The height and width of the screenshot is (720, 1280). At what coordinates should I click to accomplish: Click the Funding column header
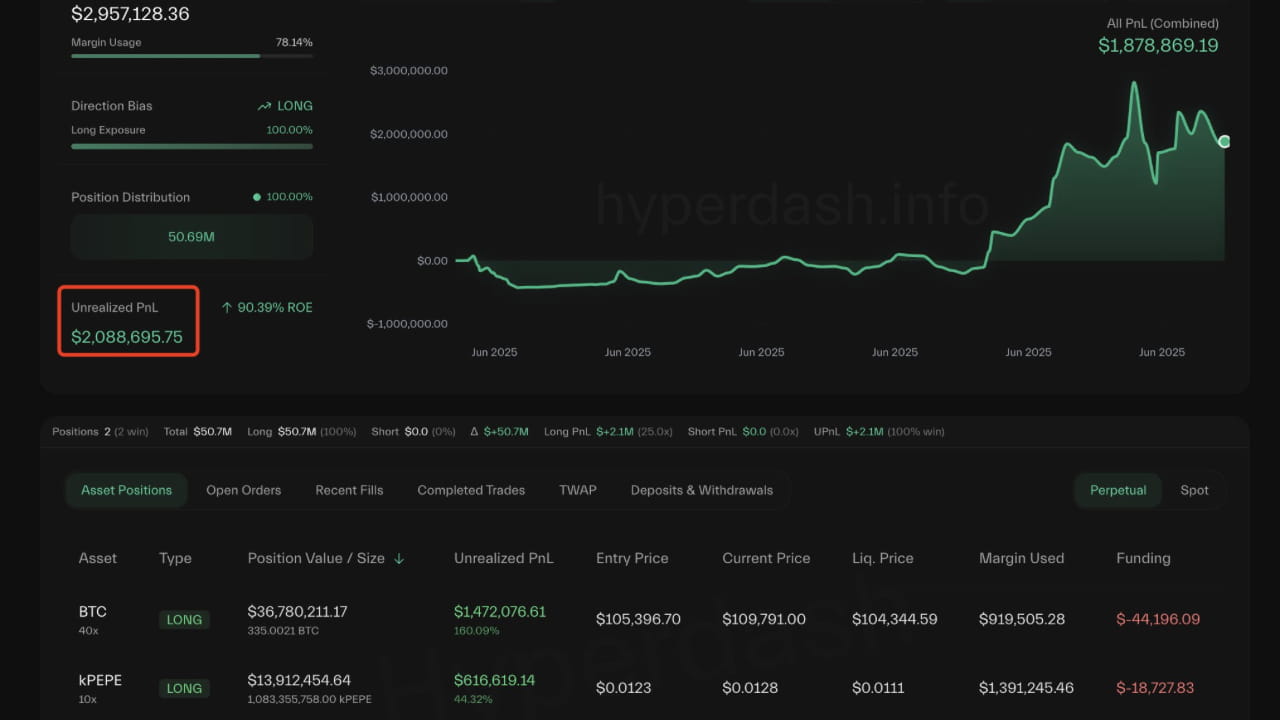coord(1143,558)
